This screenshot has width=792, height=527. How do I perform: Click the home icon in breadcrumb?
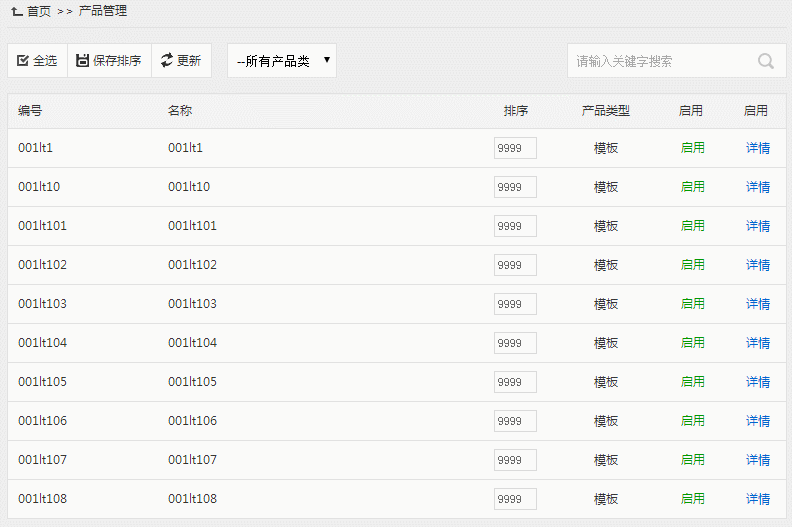pyautogui.click(x=17, y=11)
